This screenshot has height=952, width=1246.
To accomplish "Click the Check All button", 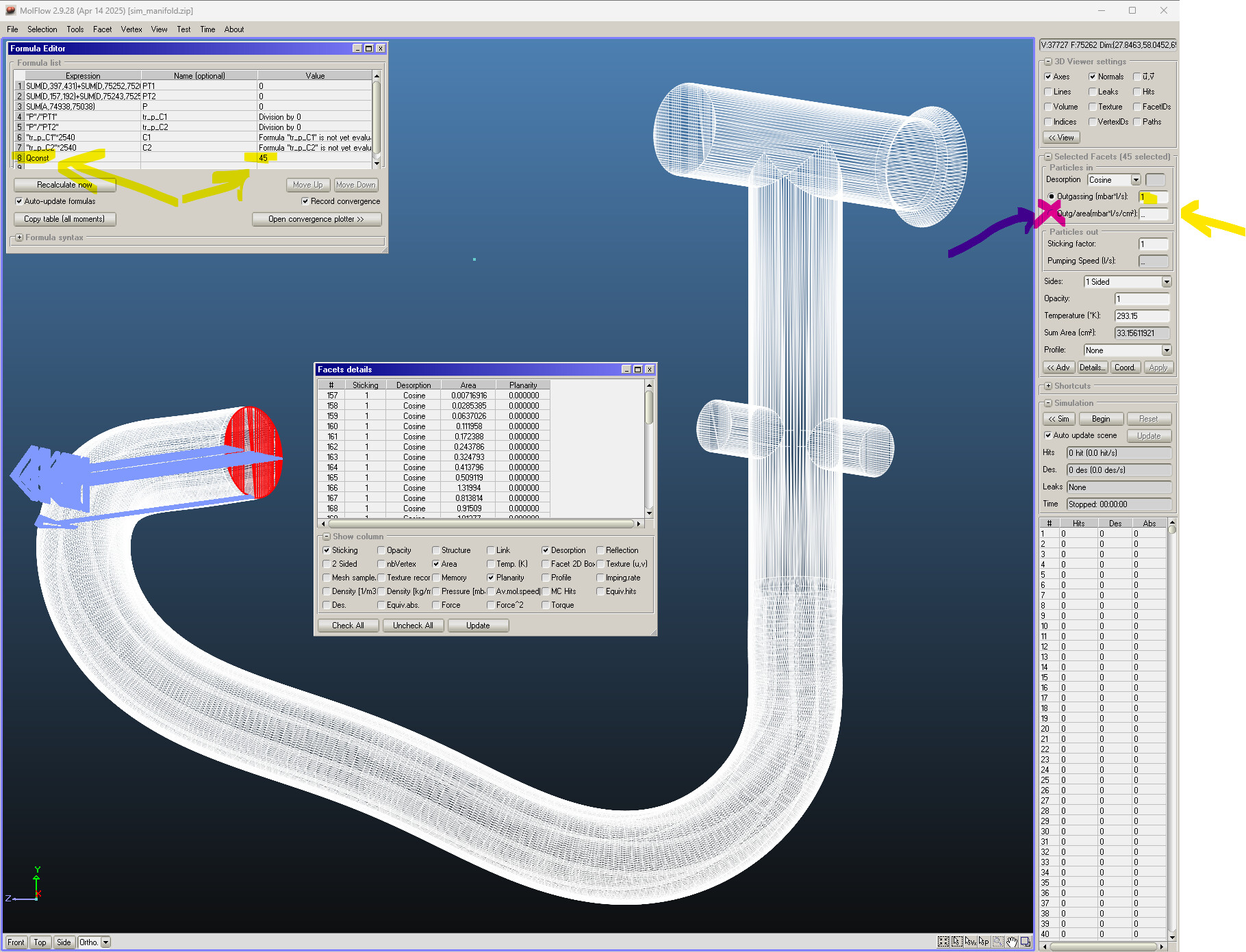I will point(348,626).
